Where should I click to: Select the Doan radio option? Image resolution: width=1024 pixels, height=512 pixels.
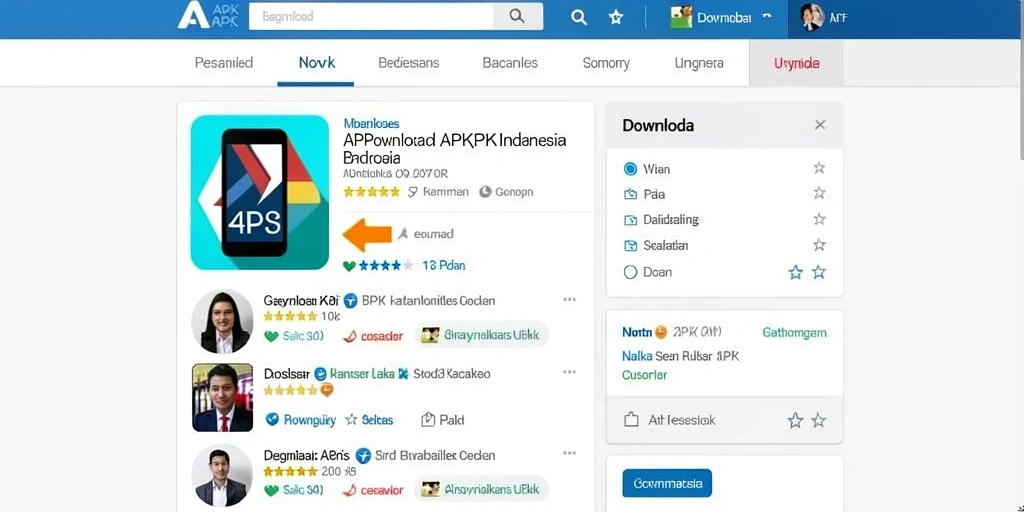coord(630,272)
